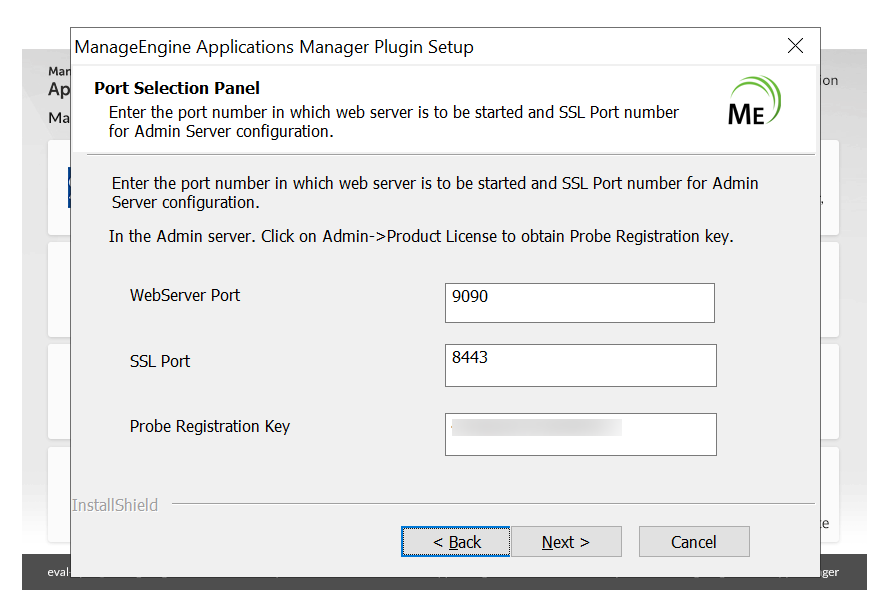Go back with the Back button
Viewport: 881px width, 611px height.
click(x=456, y=542)
